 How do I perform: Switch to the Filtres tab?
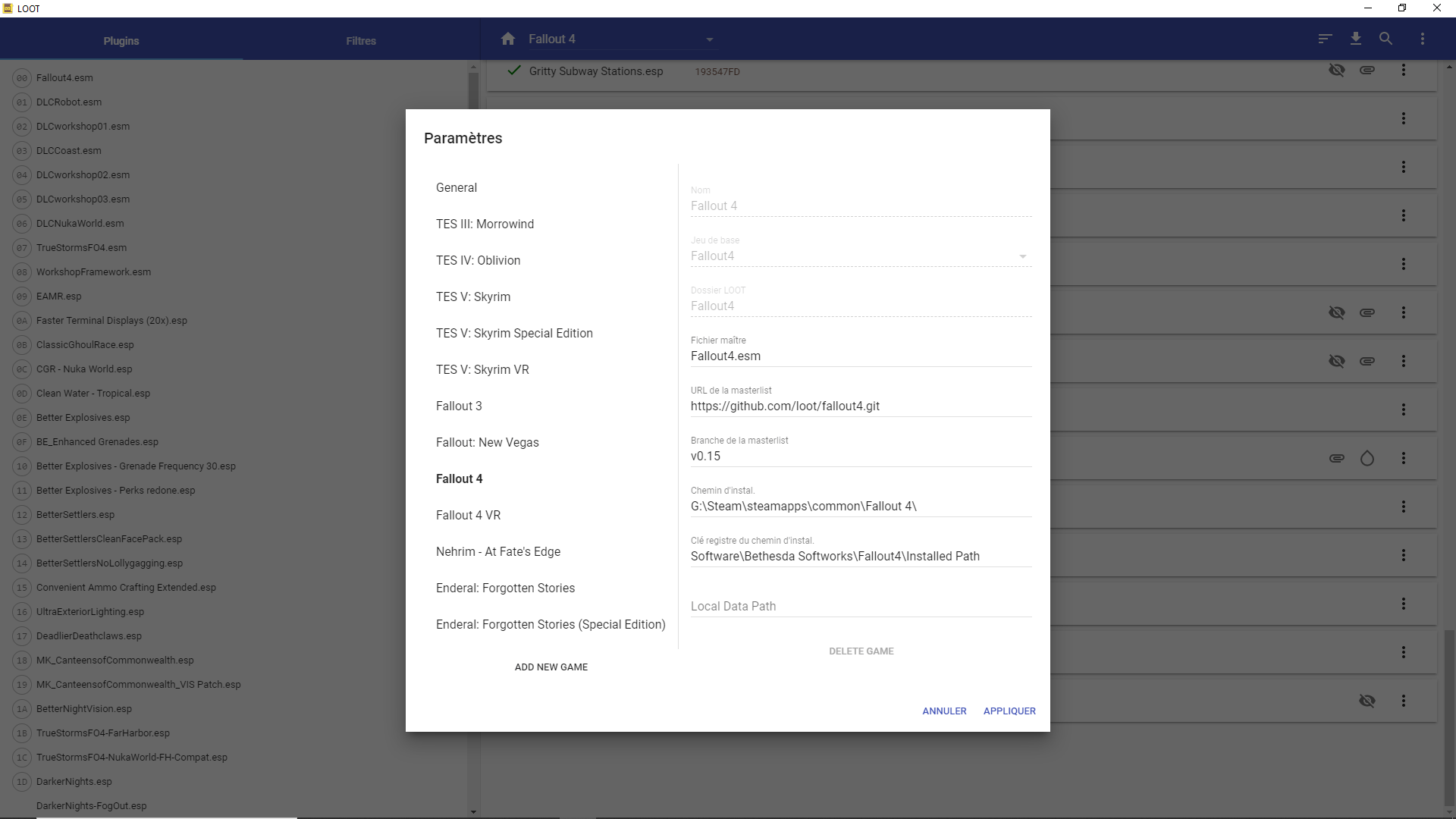point(361,41)
